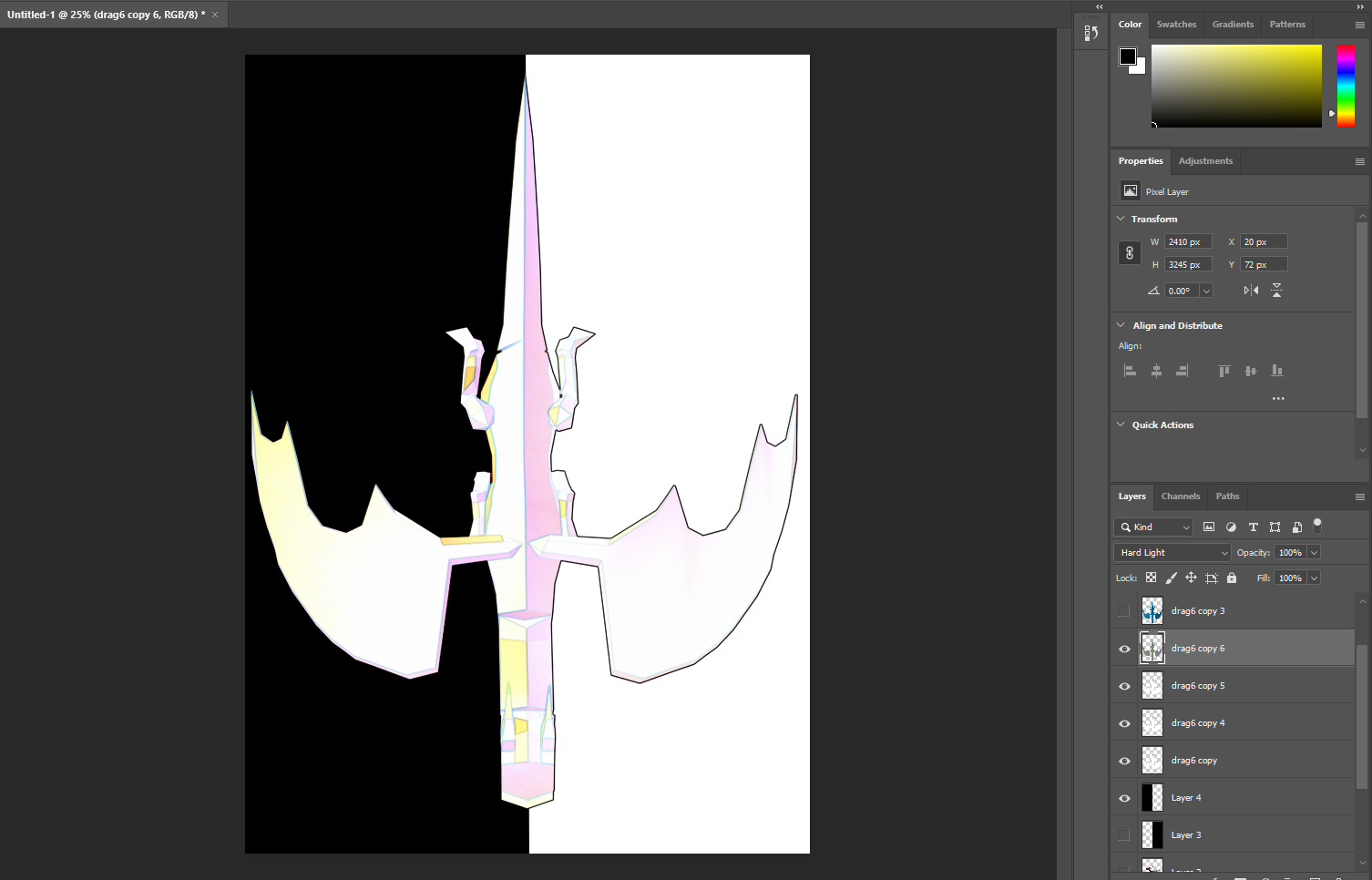The image size is (1372, 880).
Task: Hide the drag6 copy 5 layer
Action: coord(1124,686)
